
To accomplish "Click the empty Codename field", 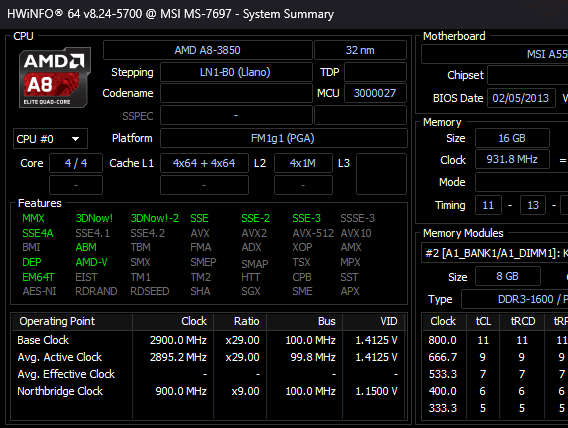I will 236,93.
